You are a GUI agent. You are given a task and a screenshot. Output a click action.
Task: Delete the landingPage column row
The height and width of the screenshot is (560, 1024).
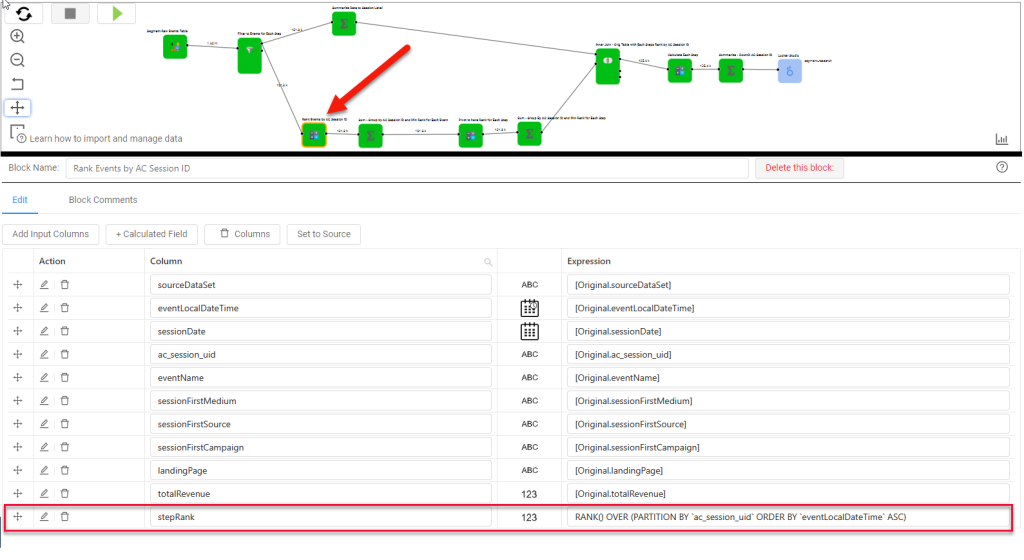tap(65, 470)
